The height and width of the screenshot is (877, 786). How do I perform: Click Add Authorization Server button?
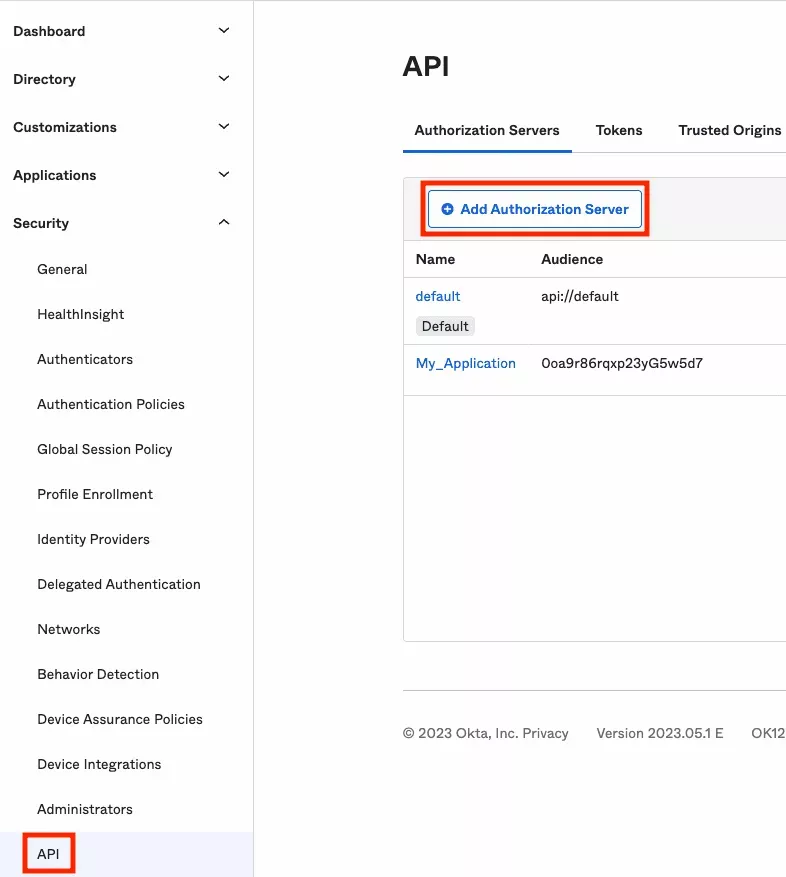click(535, 209)
